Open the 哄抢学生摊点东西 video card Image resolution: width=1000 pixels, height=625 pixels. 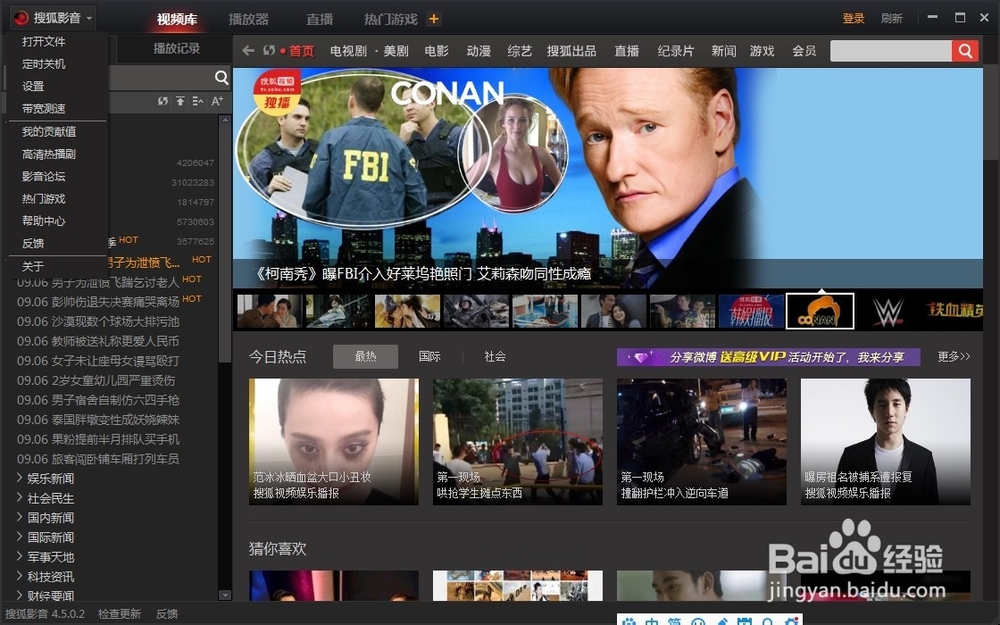[517, 441]
